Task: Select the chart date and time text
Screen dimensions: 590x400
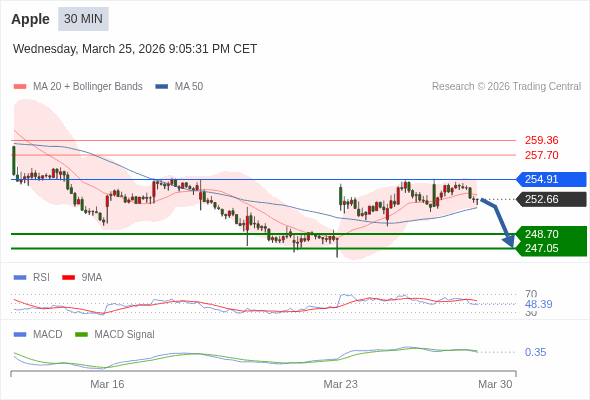Action: pos(135,49)
